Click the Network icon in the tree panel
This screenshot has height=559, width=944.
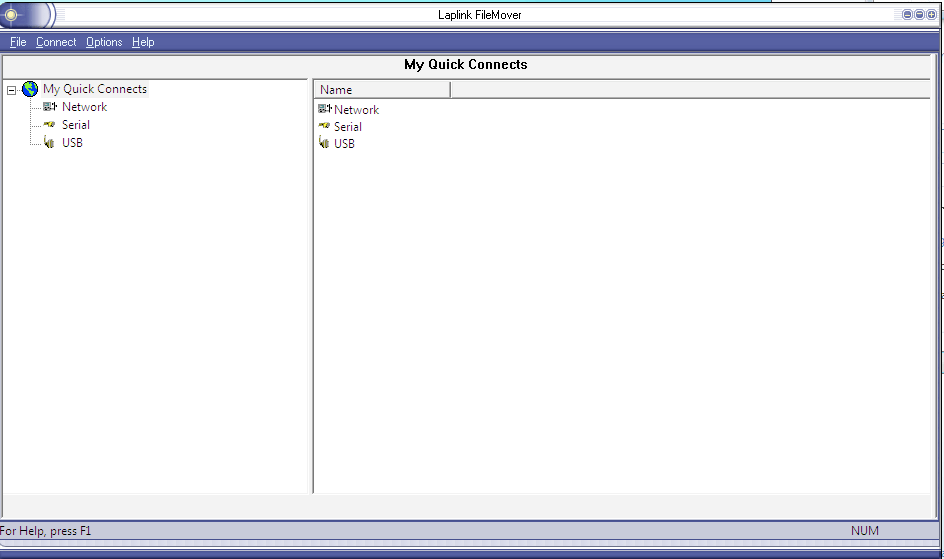[50, 107]
